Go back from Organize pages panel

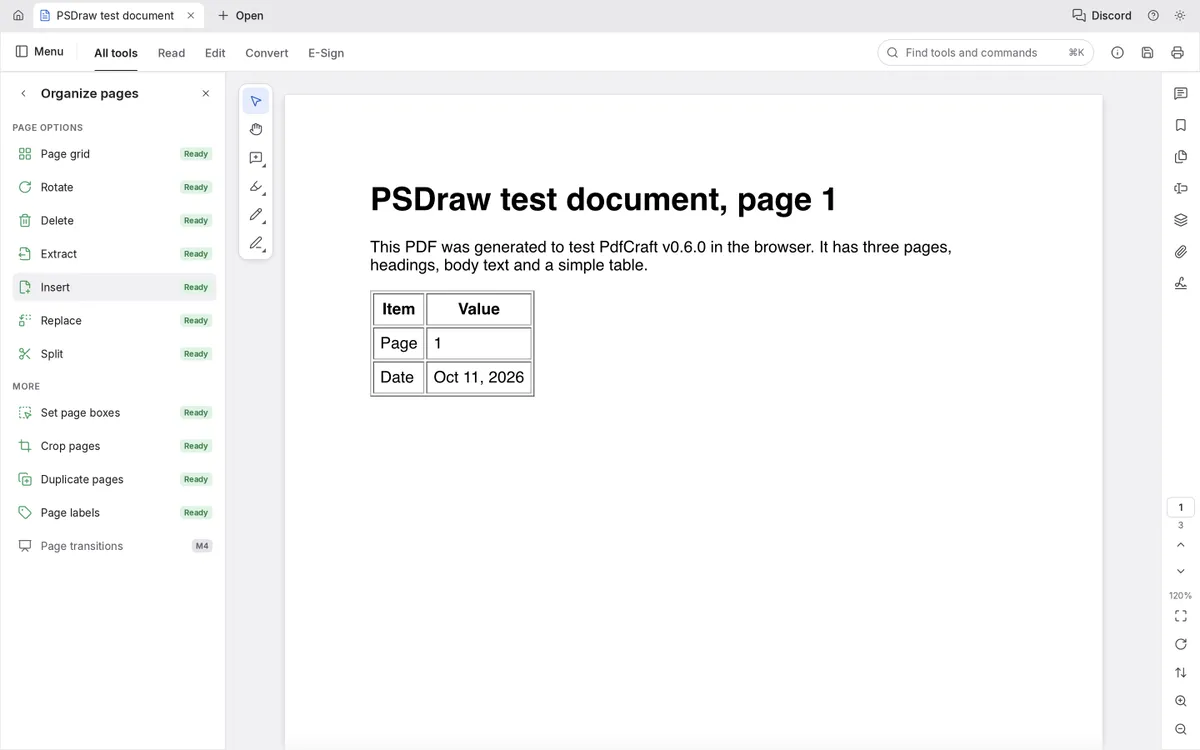(23, 93)
